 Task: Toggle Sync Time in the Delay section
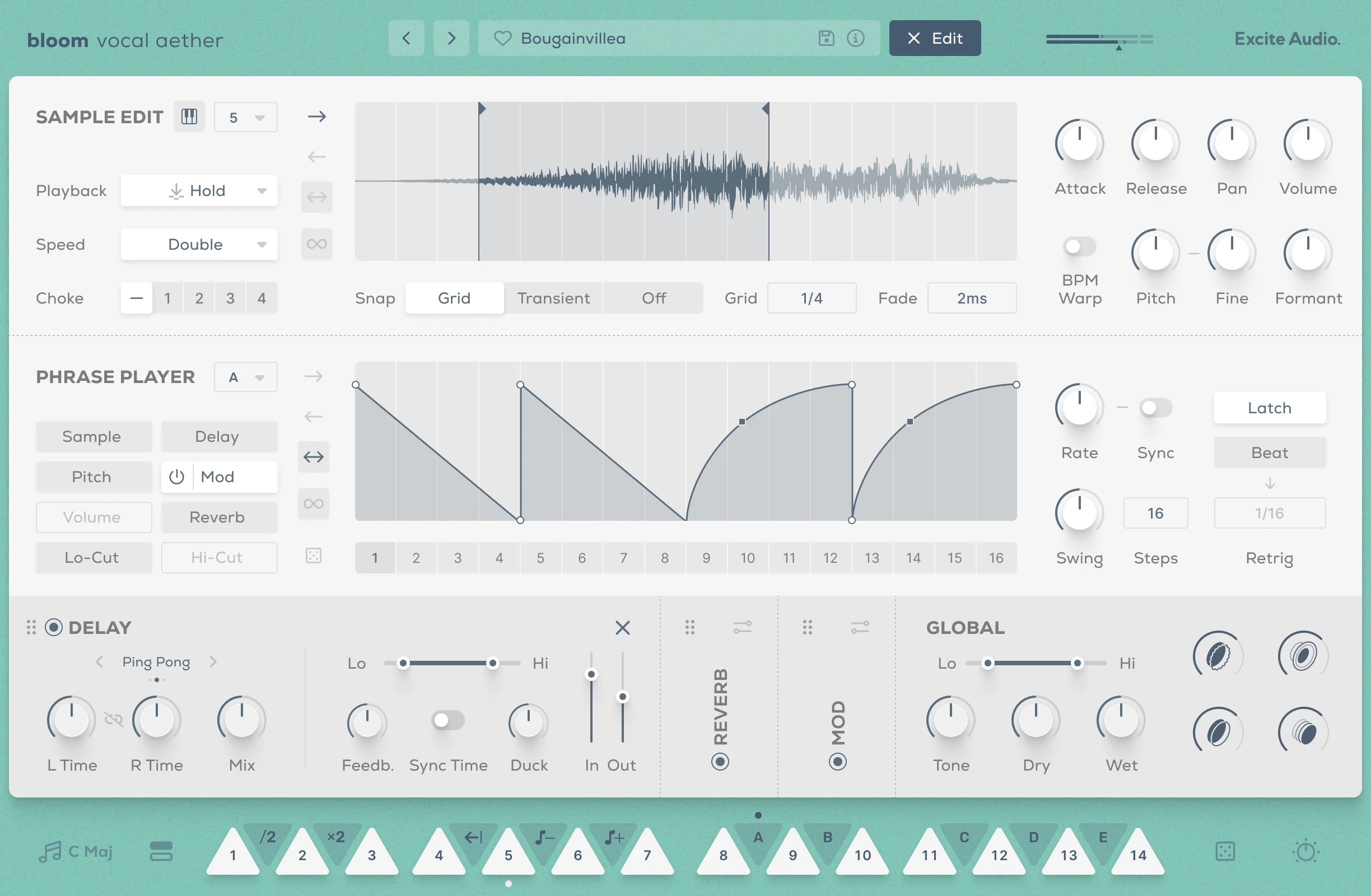(449, 719)
